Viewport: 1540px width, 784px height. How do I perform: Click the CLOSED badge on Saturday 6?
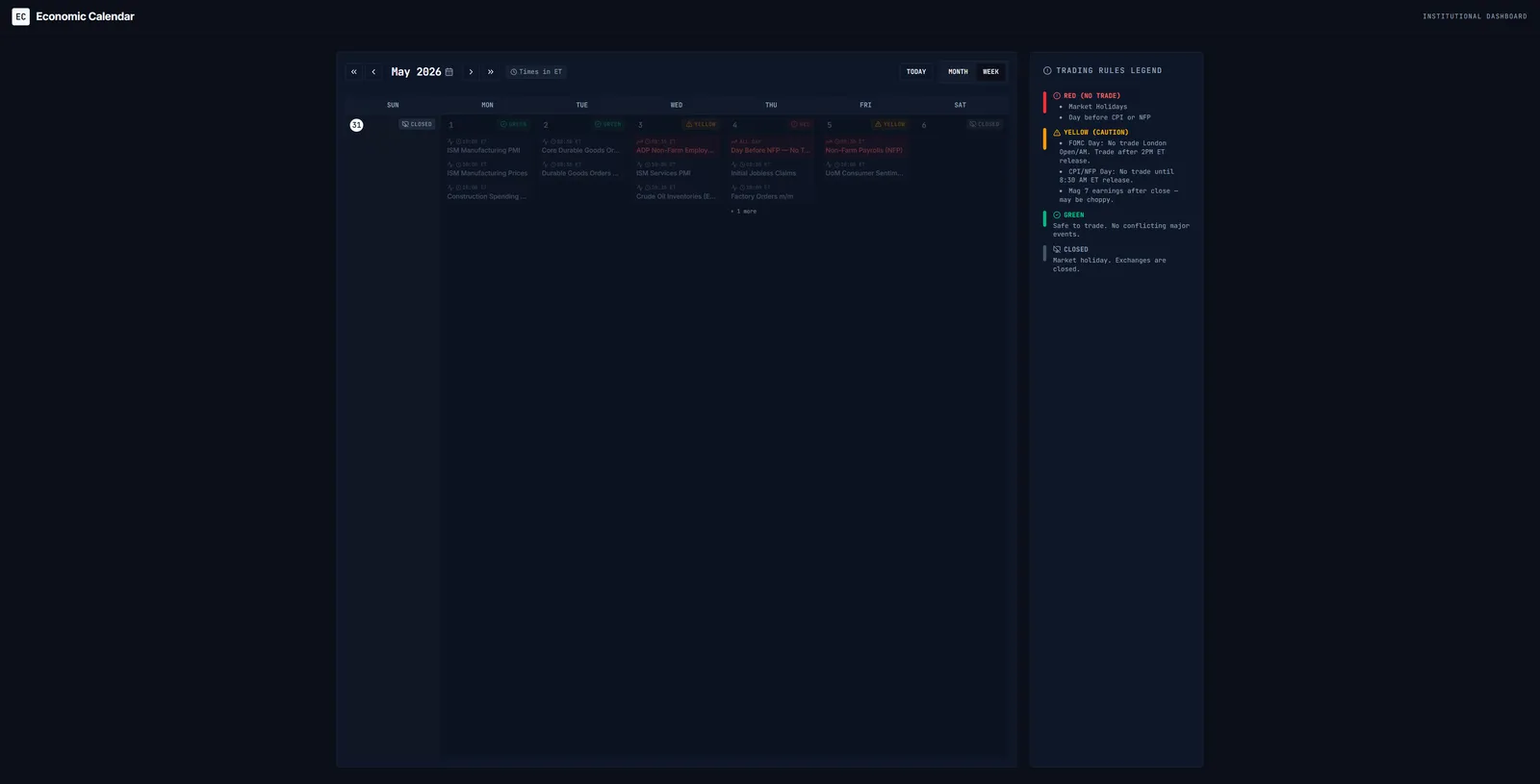click(x=985, y=124)
